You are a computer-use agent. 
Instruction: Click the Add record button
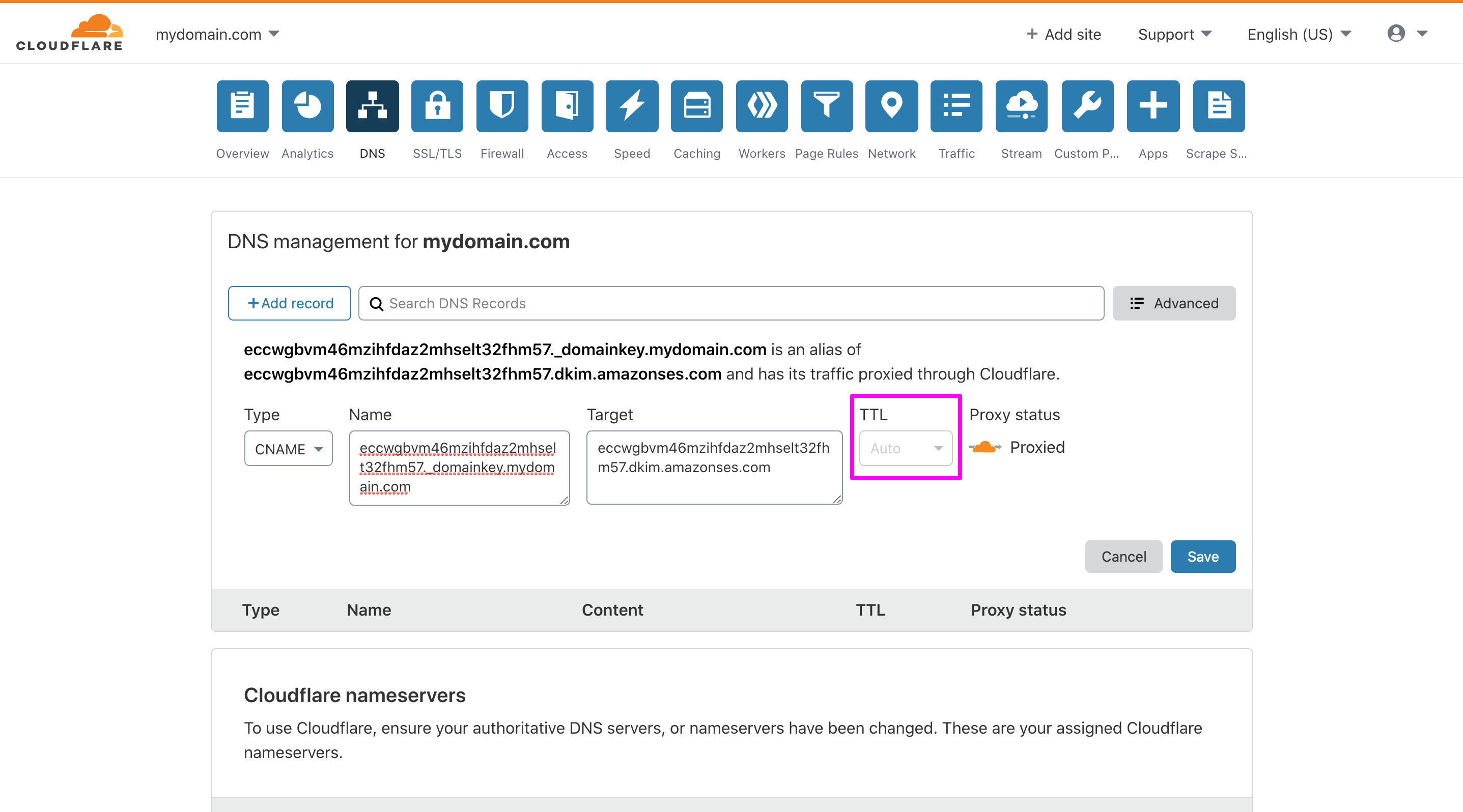290,303
